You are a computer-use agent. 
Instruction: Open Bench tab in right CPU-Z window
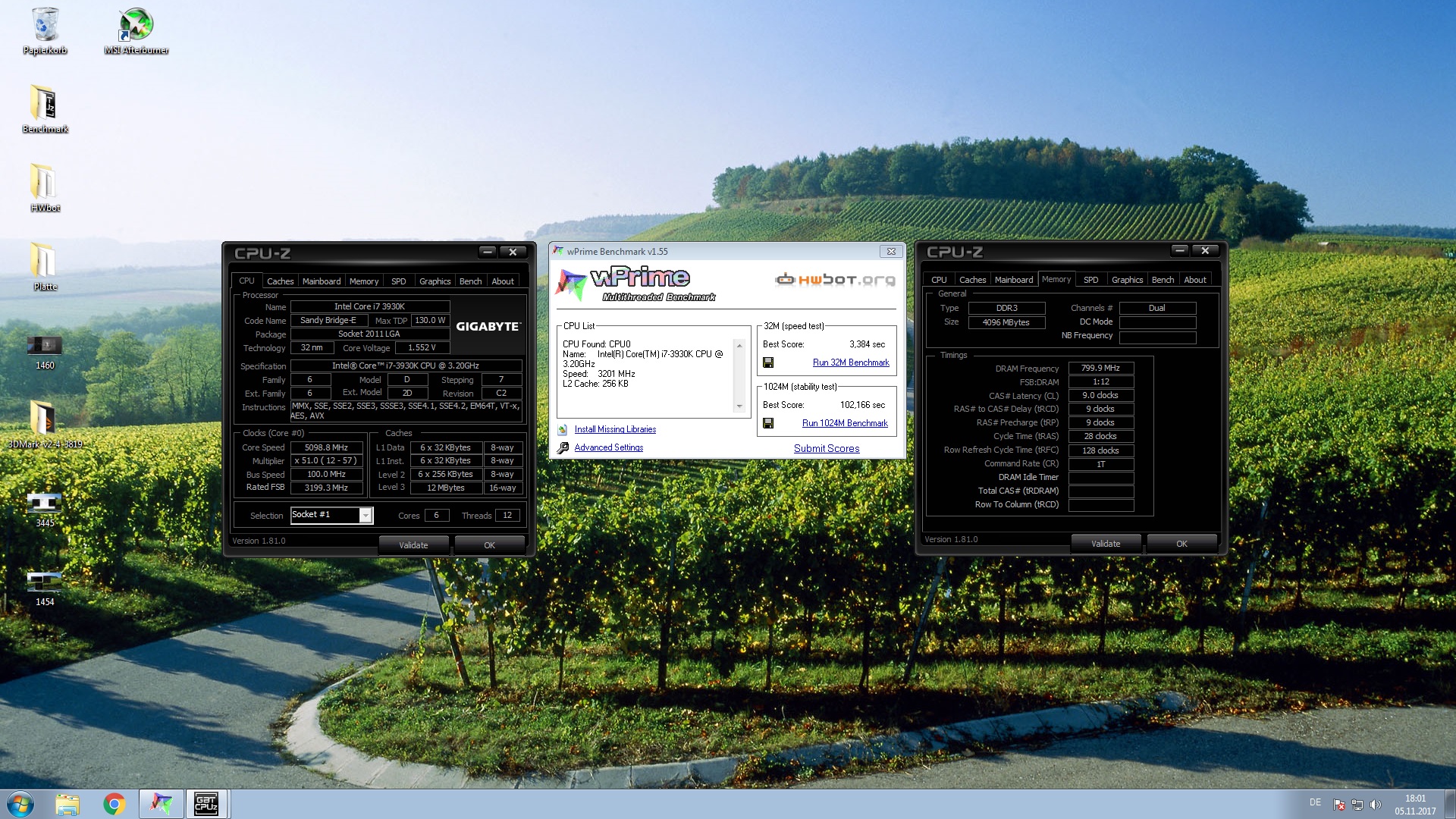coord(1163,280)
